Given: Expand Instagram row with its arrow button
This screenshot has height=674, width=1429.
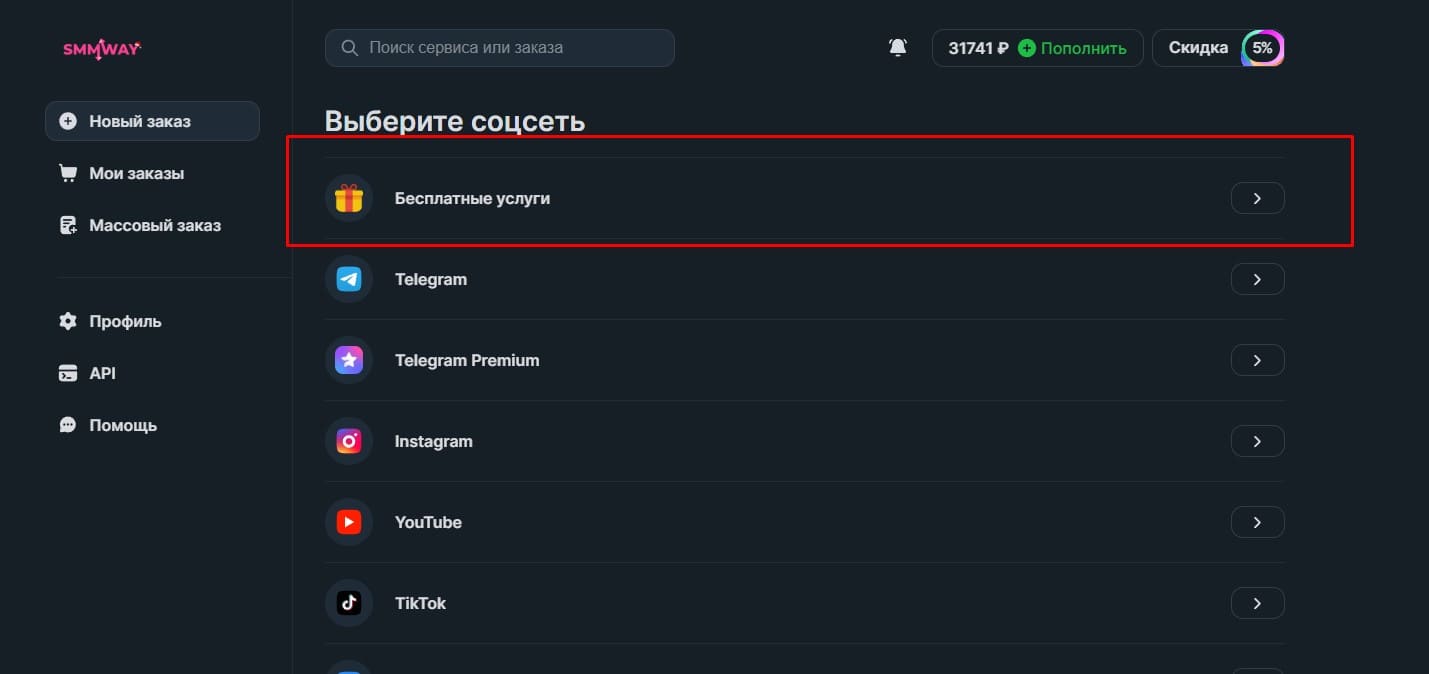Looking at the screenshot, I should pos(1257,441).
